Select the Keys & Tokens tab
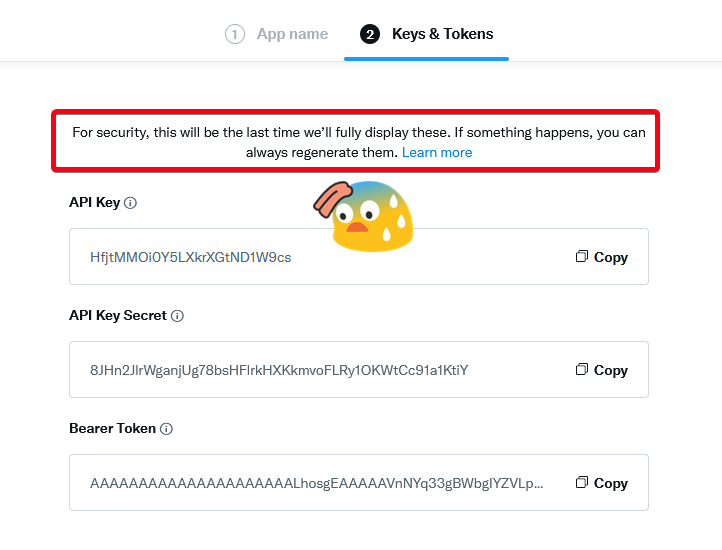Viewport: 722px width, 550px height. (442, 34)
